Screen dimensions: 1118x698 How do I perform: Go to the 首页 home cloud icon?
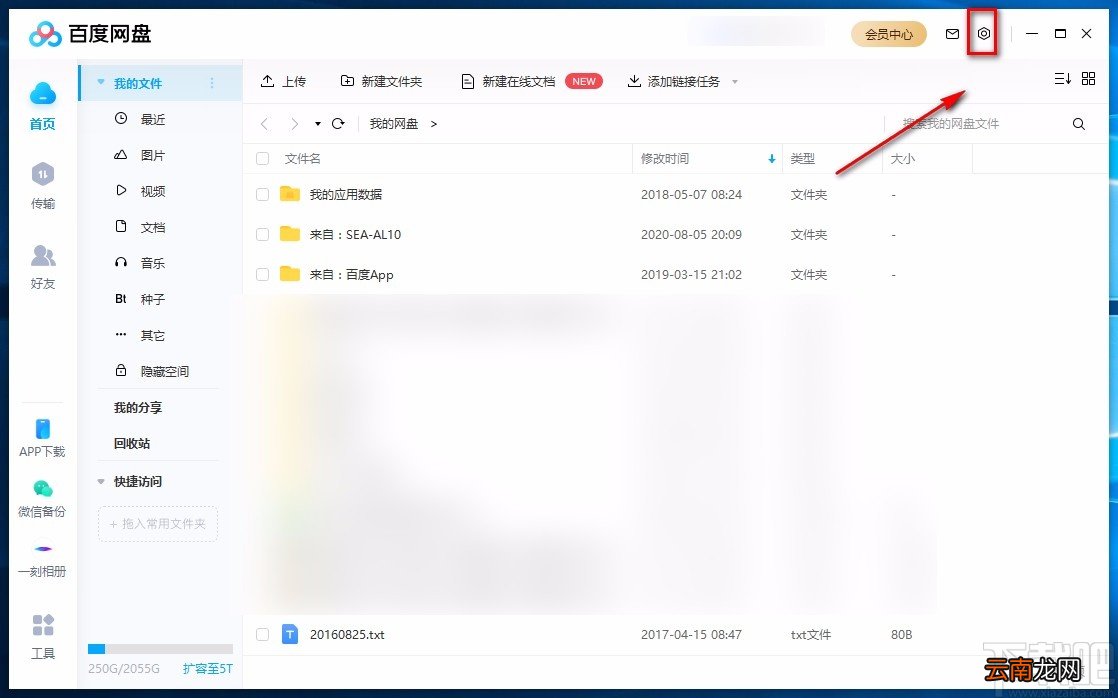(x=43, y=93)
